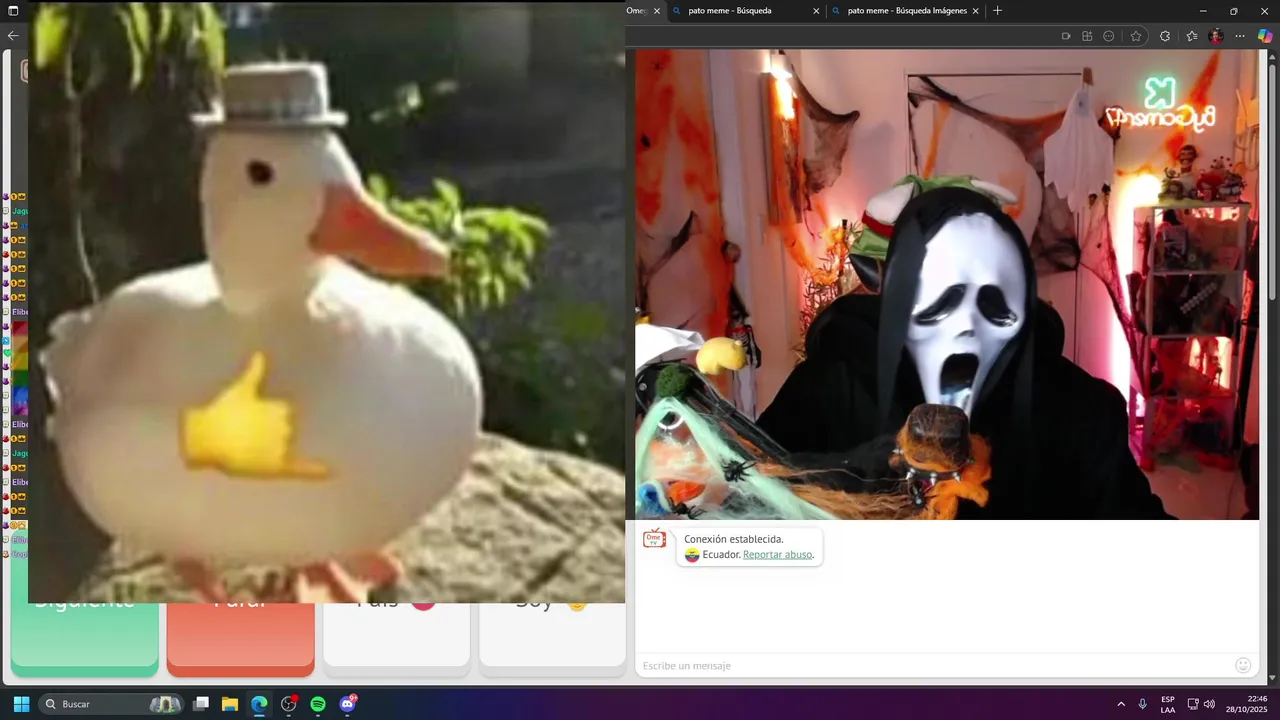The image size is (1280, 720).
Task: Click the camera permission icon in address bar
Action: (1066, 36)
